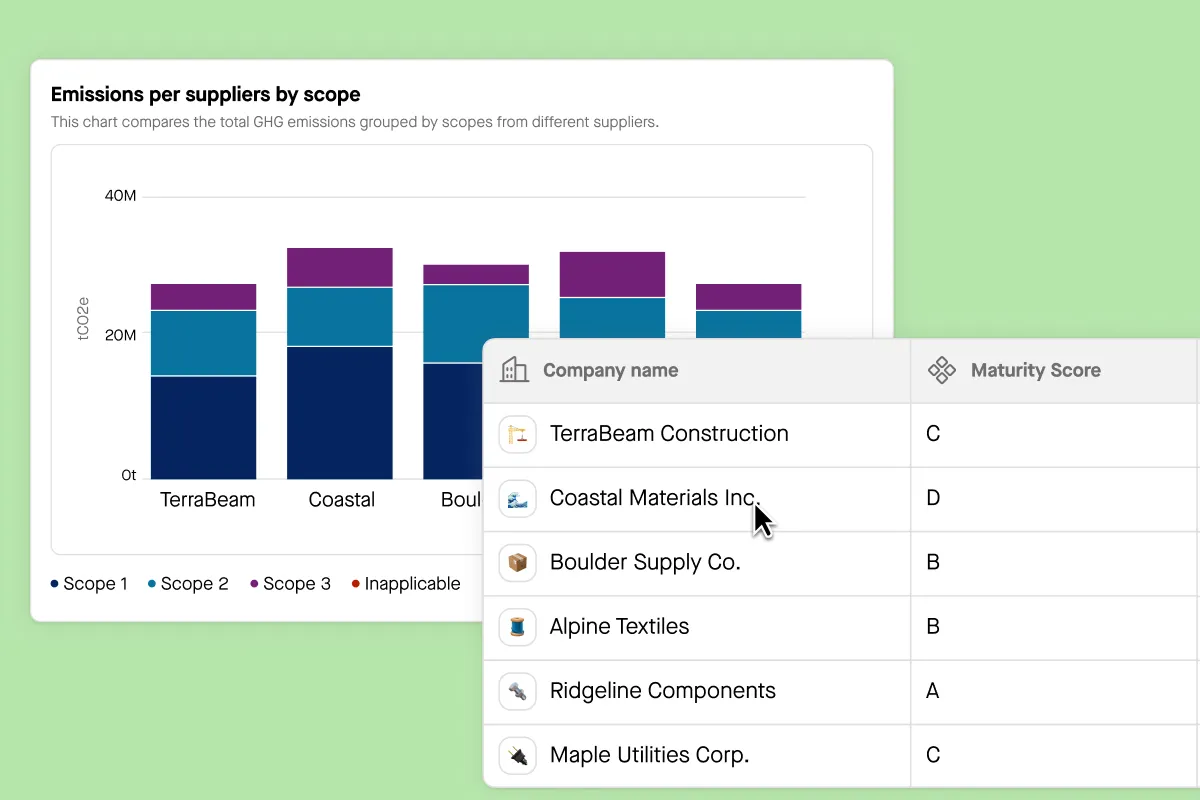Click the purple Scope 3 segment on Coastal's bar
Screen dimensions: 1200x800
click(x=340, y=265)
